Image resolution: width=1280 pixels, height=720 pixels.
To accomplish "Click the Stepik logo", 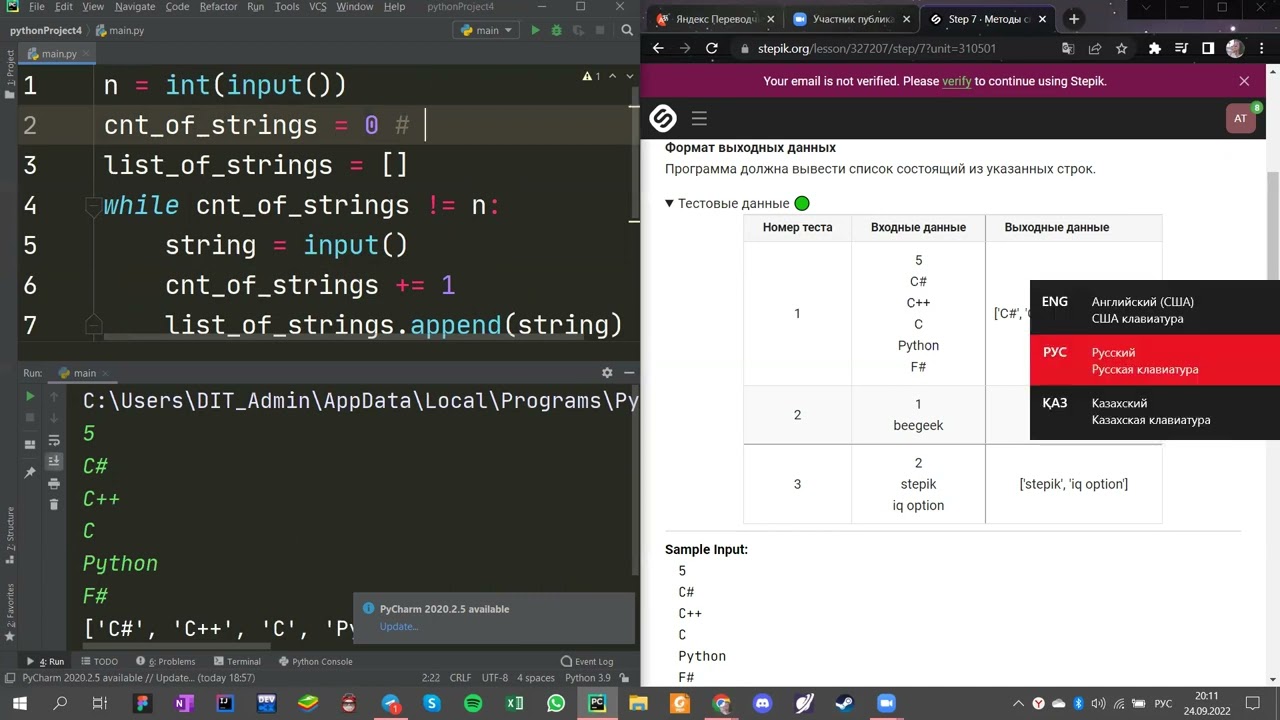I will [x=663, y=119].
